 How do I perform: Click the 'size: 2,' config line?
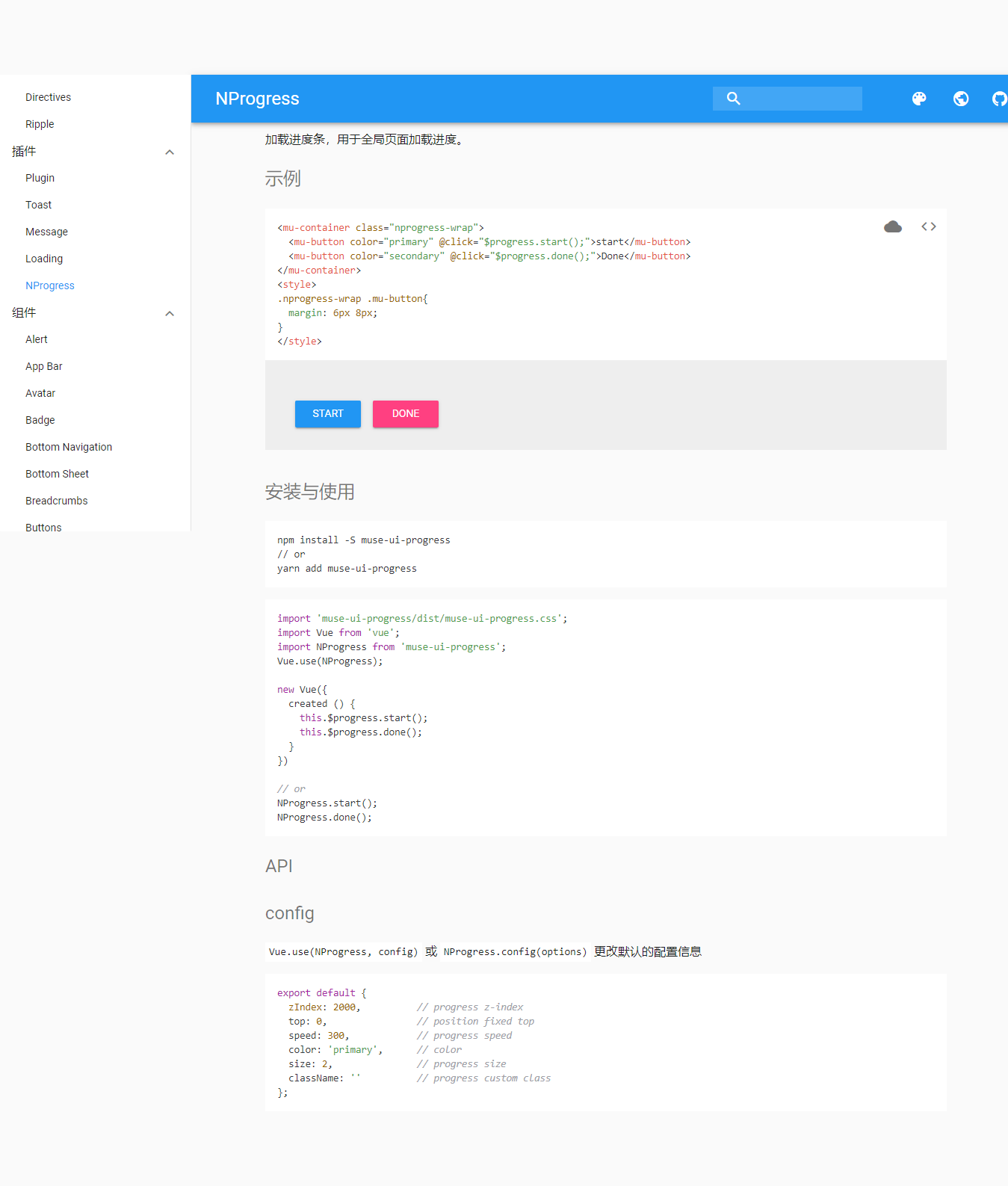click(x=311, y=1064)
